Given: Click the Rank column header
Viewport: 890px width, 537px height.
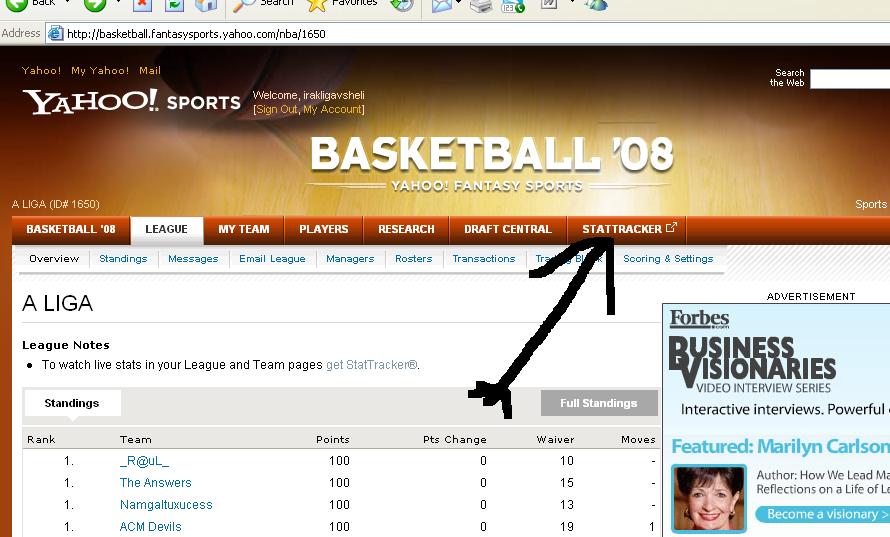Looking at the screenshot, I should tap(41, 439).
